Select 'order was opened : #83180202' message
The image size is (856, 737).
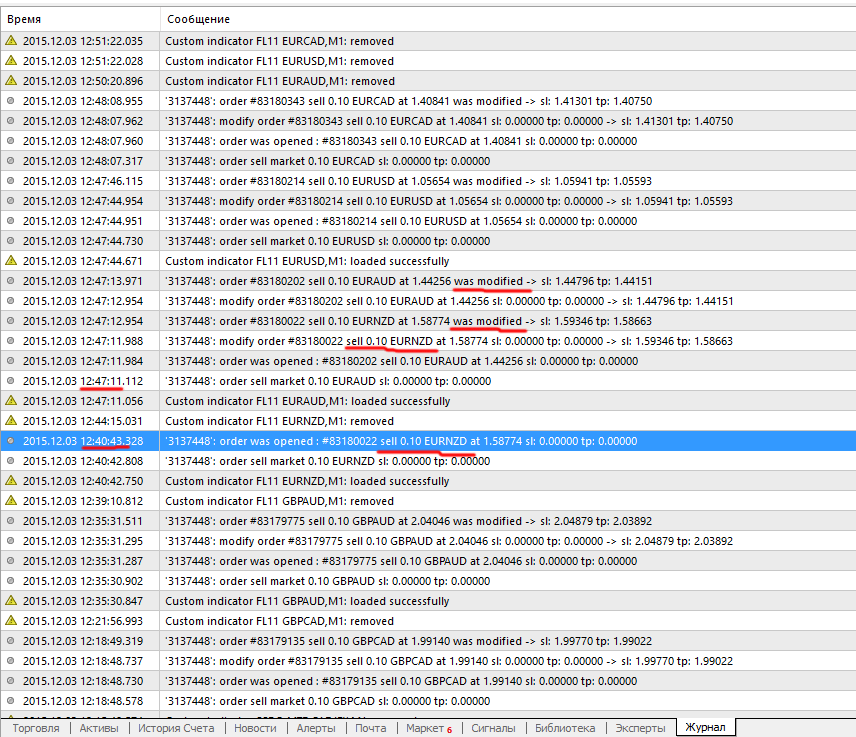coord(401,361)
